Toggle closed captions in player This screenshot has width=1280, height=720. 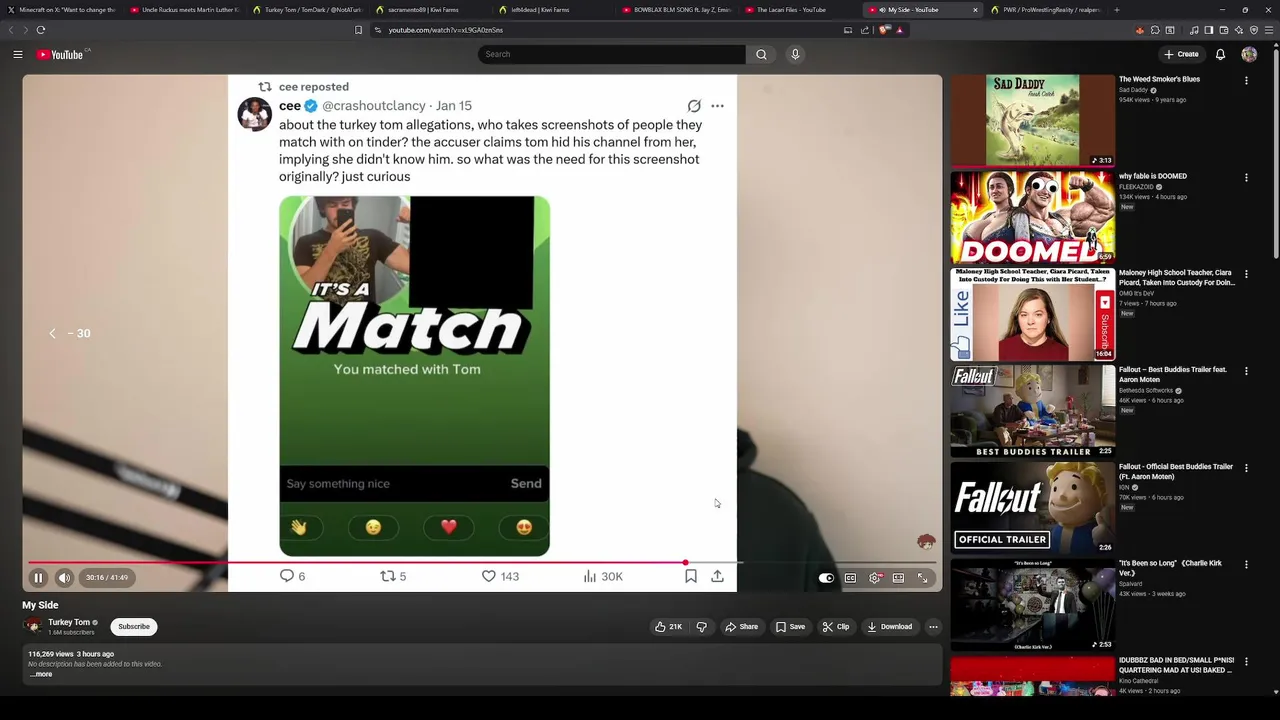(850, 578)
